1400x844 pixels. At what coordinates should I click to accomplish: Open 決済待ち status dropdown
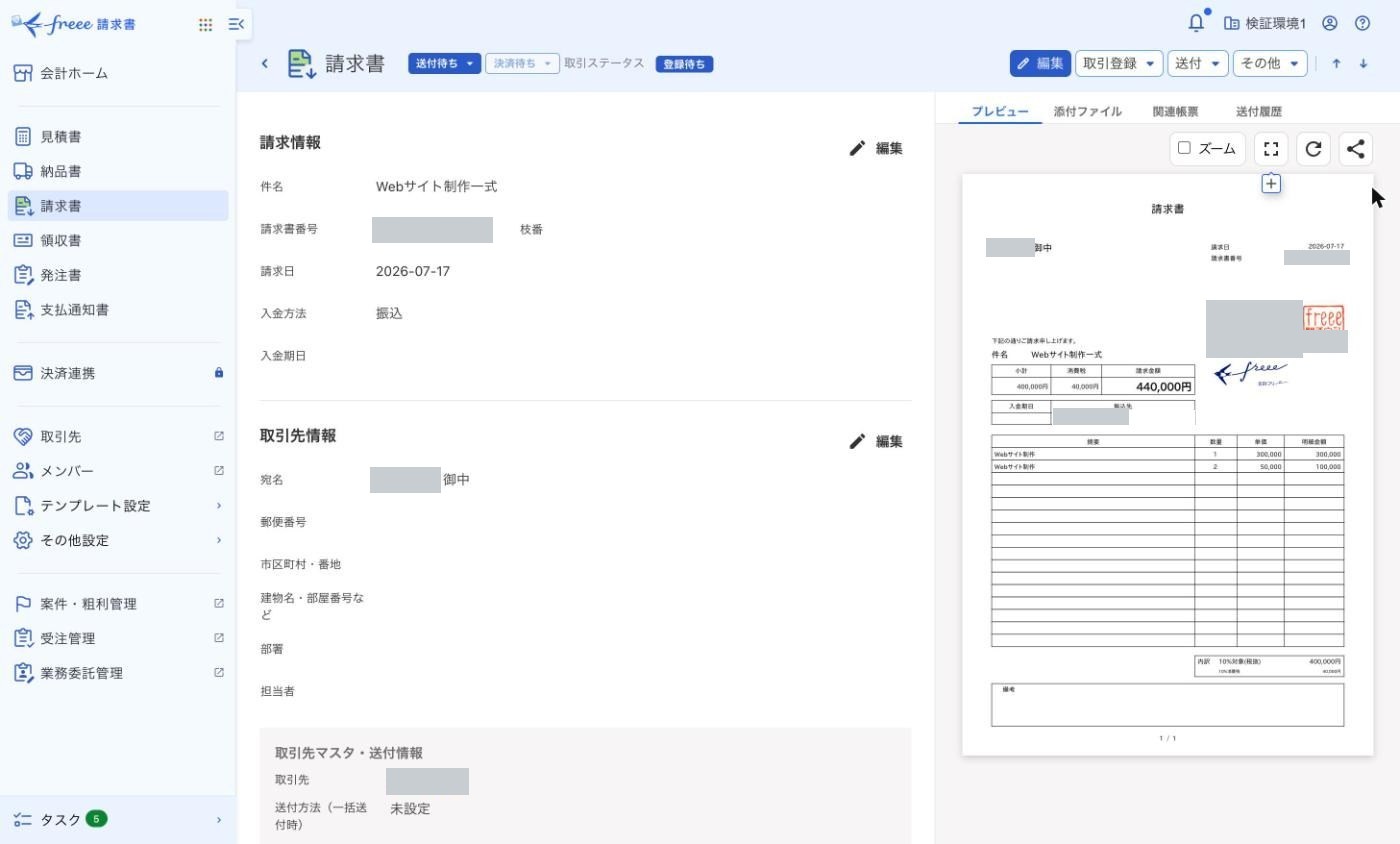[x=522, y=63]
